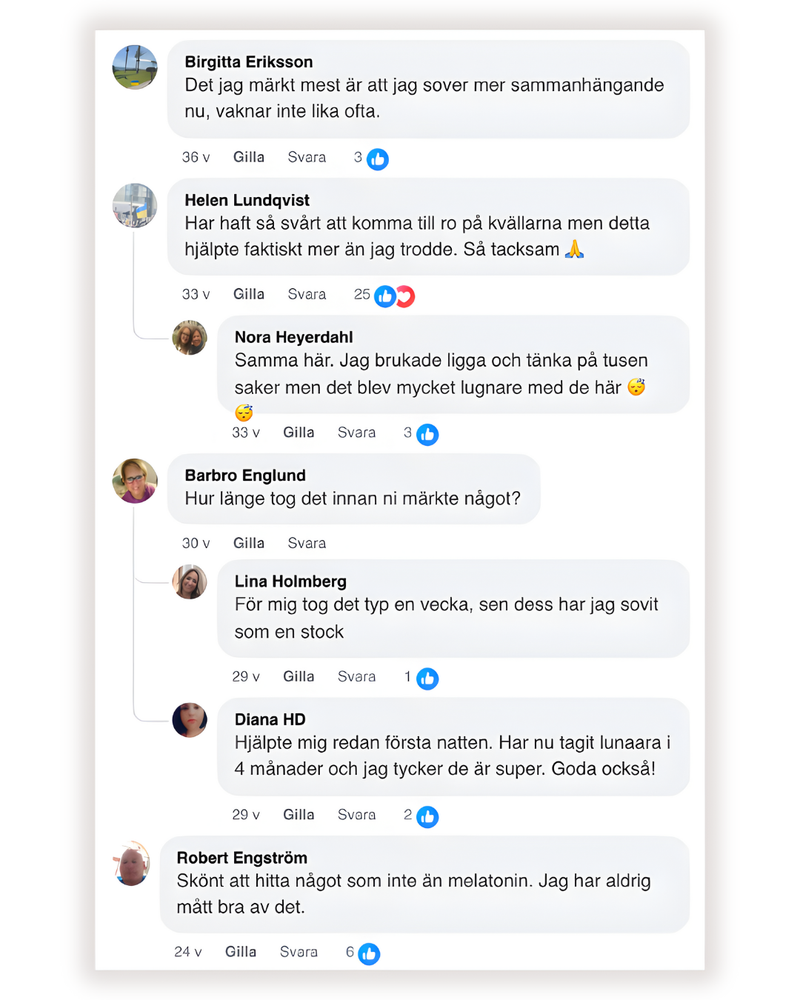Click Diana HD's name link
The image size is (800, 1000).
point(270,720)
